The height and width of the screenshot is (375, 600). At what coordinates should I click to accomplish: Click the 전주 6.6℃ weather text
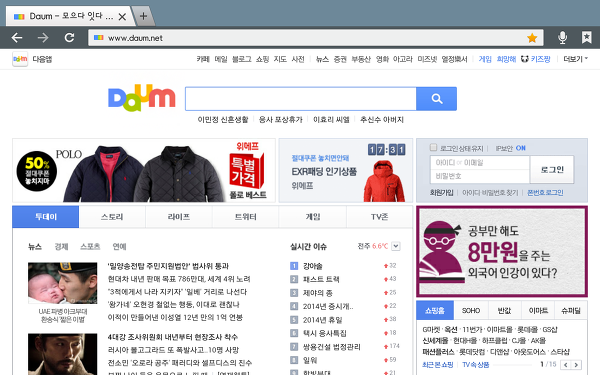click(373, 246)
